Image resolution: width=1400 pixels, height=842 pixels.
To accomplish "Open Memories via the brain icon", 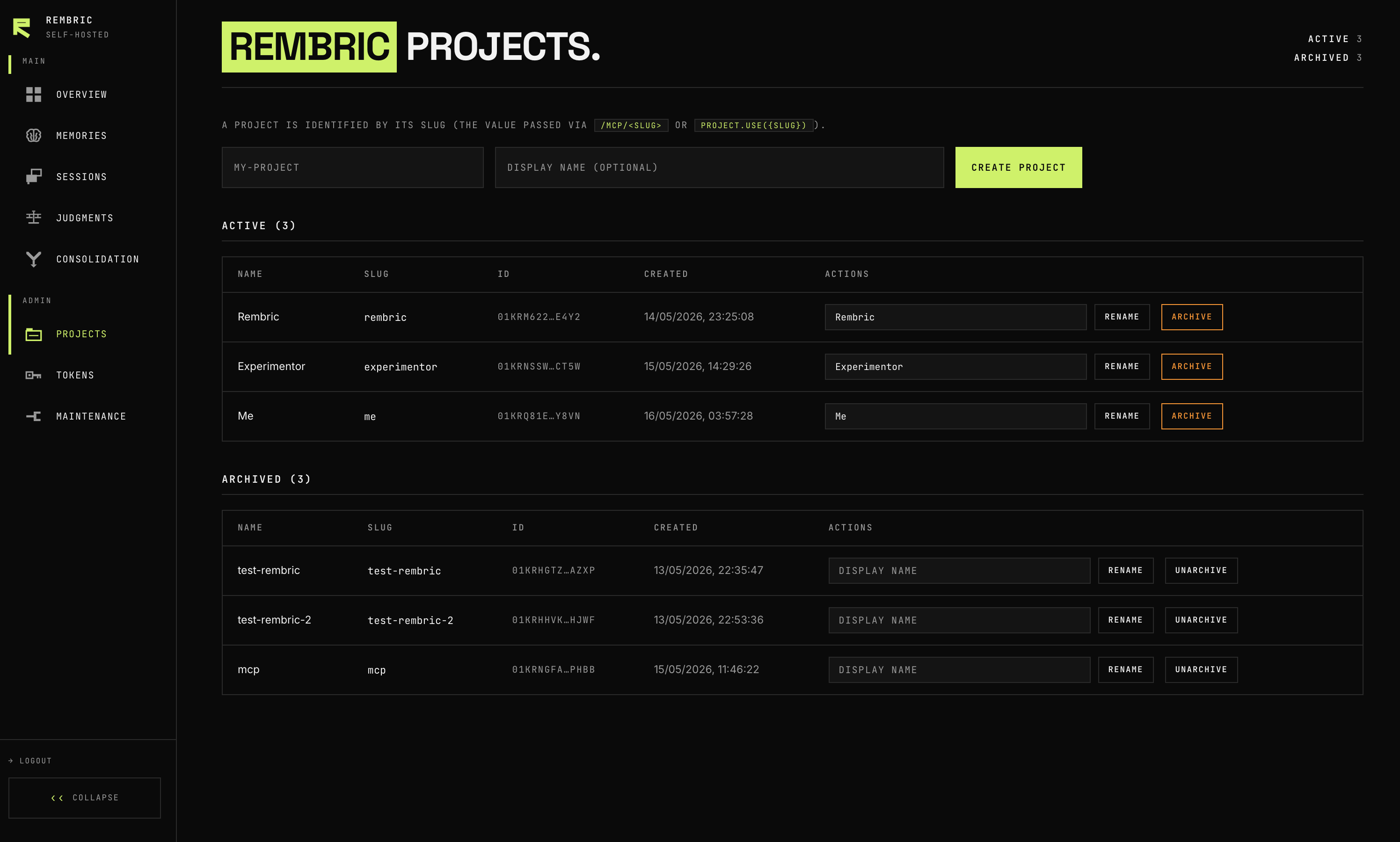I will (x=34, y=136).
